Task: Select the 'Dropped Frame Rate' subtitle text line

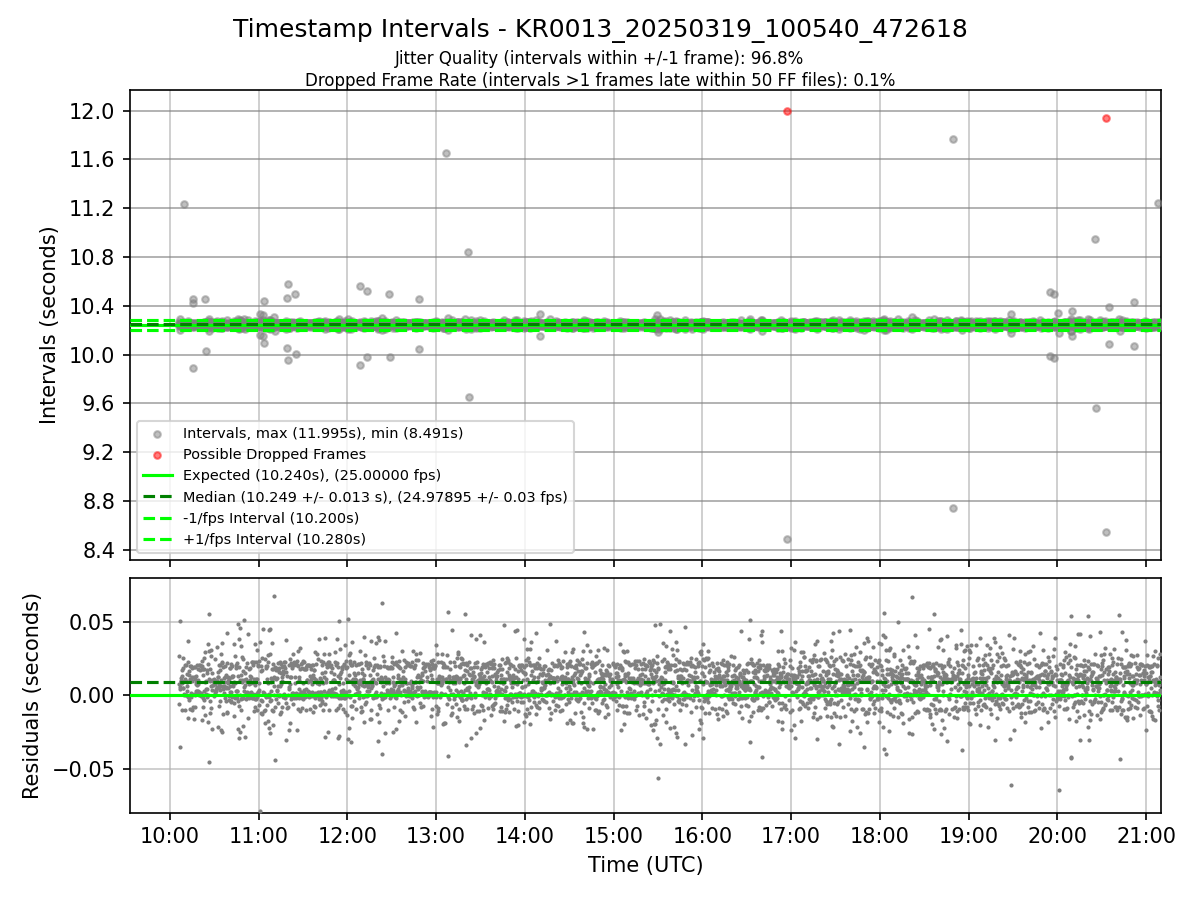Action: coord(600,80)
